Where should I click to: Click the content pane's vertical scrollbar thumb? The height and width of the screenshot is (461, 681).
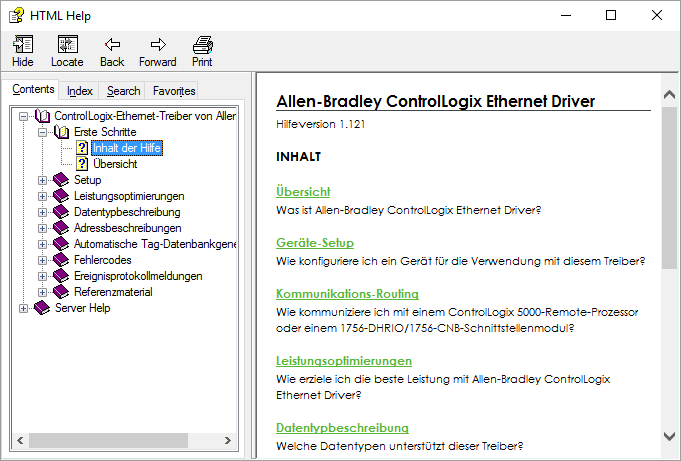tap(669, 188)
